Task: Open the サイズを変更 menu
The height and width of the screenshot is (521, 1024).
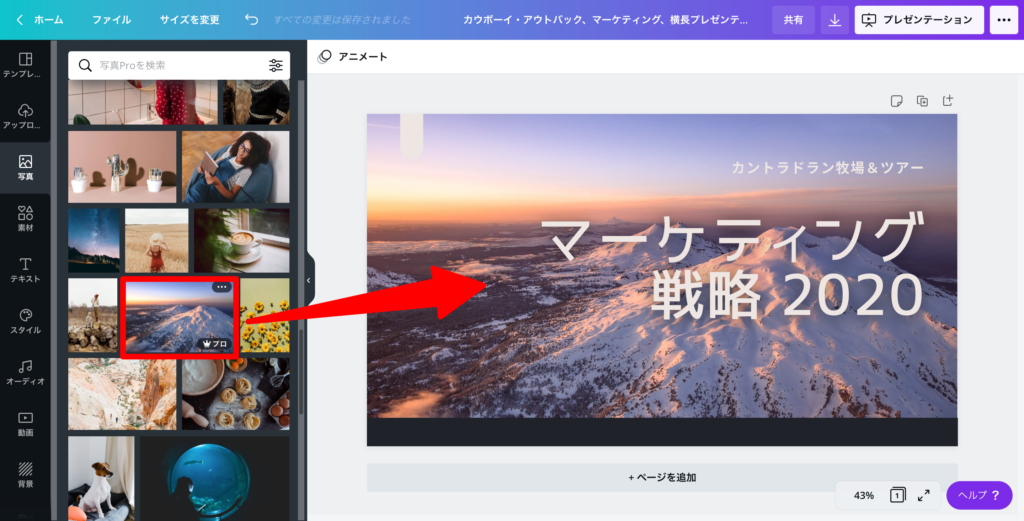Action: pyautogui.click(x=189, y=20)
